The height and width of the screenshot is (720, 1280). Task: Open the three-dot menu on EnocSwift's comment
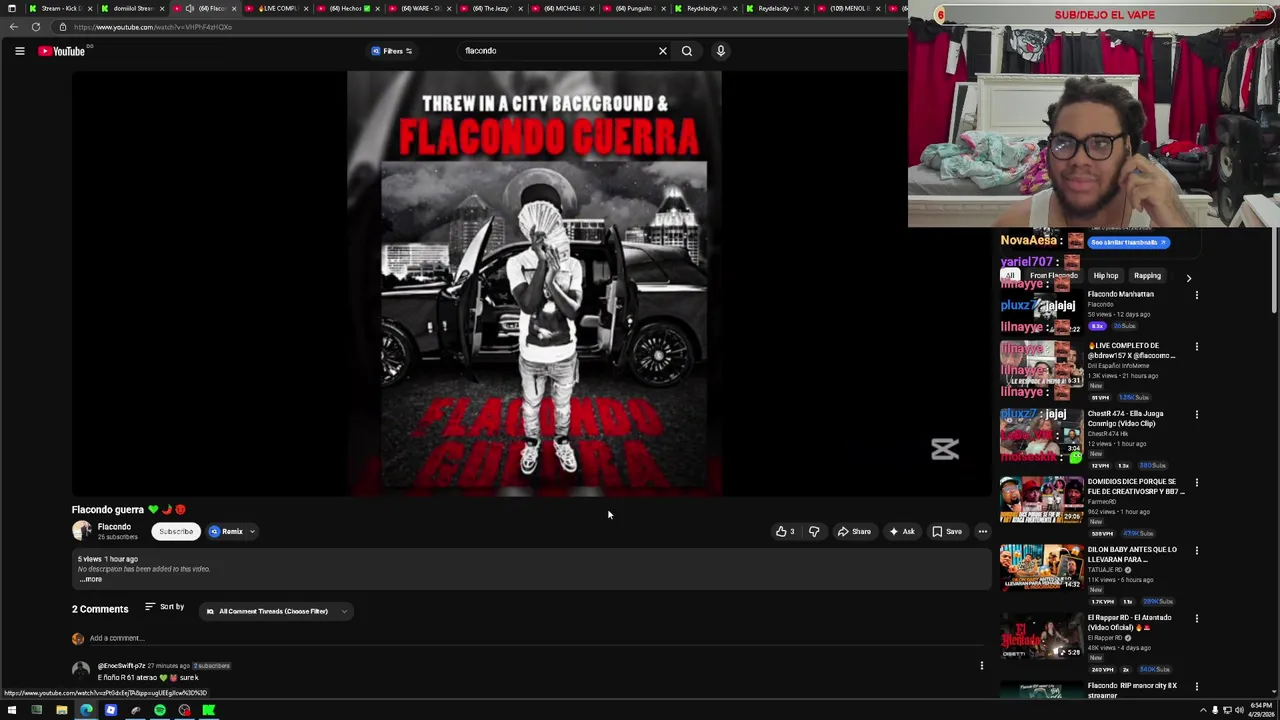tap(982, 665)
